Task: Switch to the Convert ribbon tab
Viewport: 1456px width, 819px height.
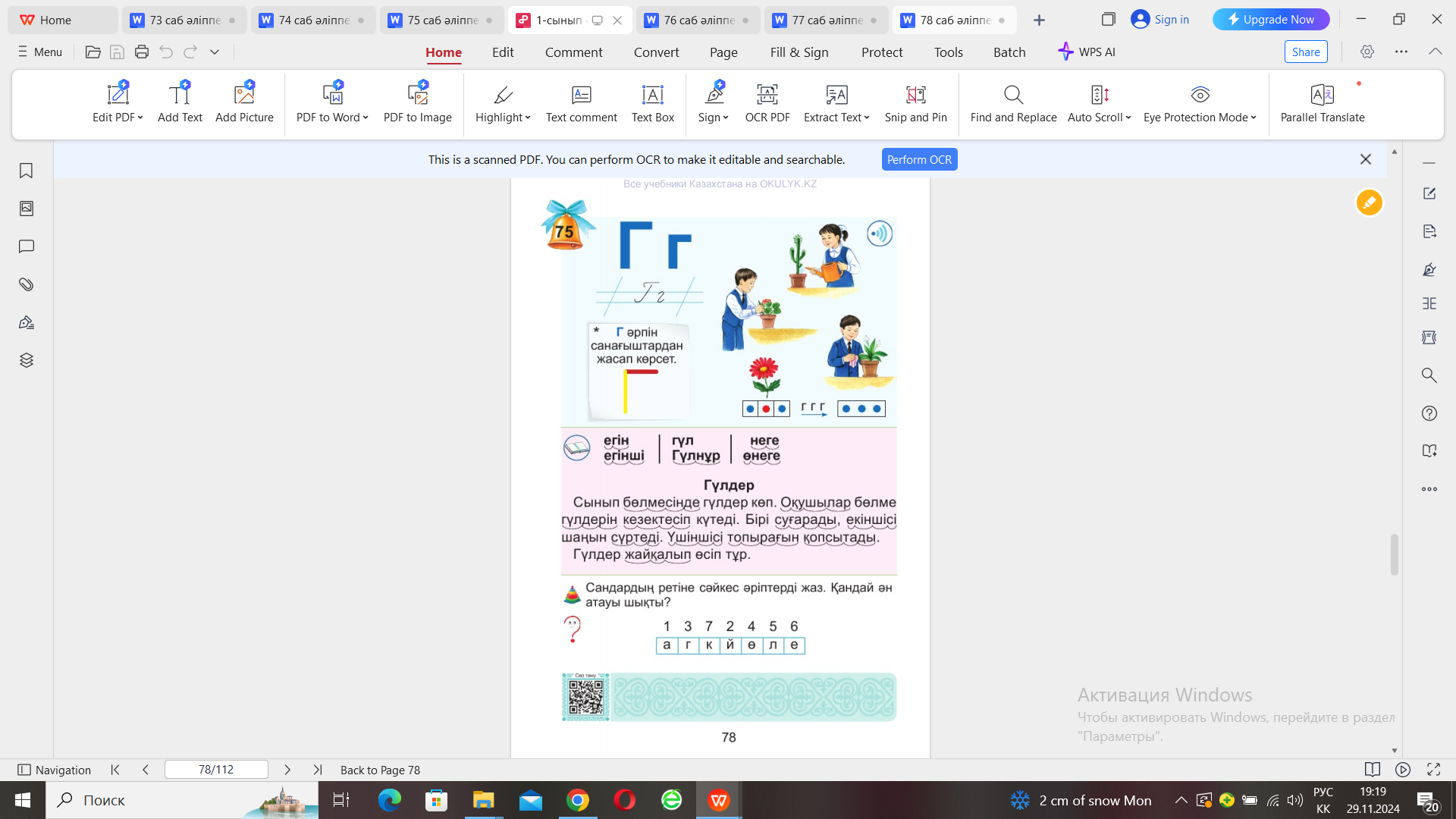Action: tap(656, 52)
